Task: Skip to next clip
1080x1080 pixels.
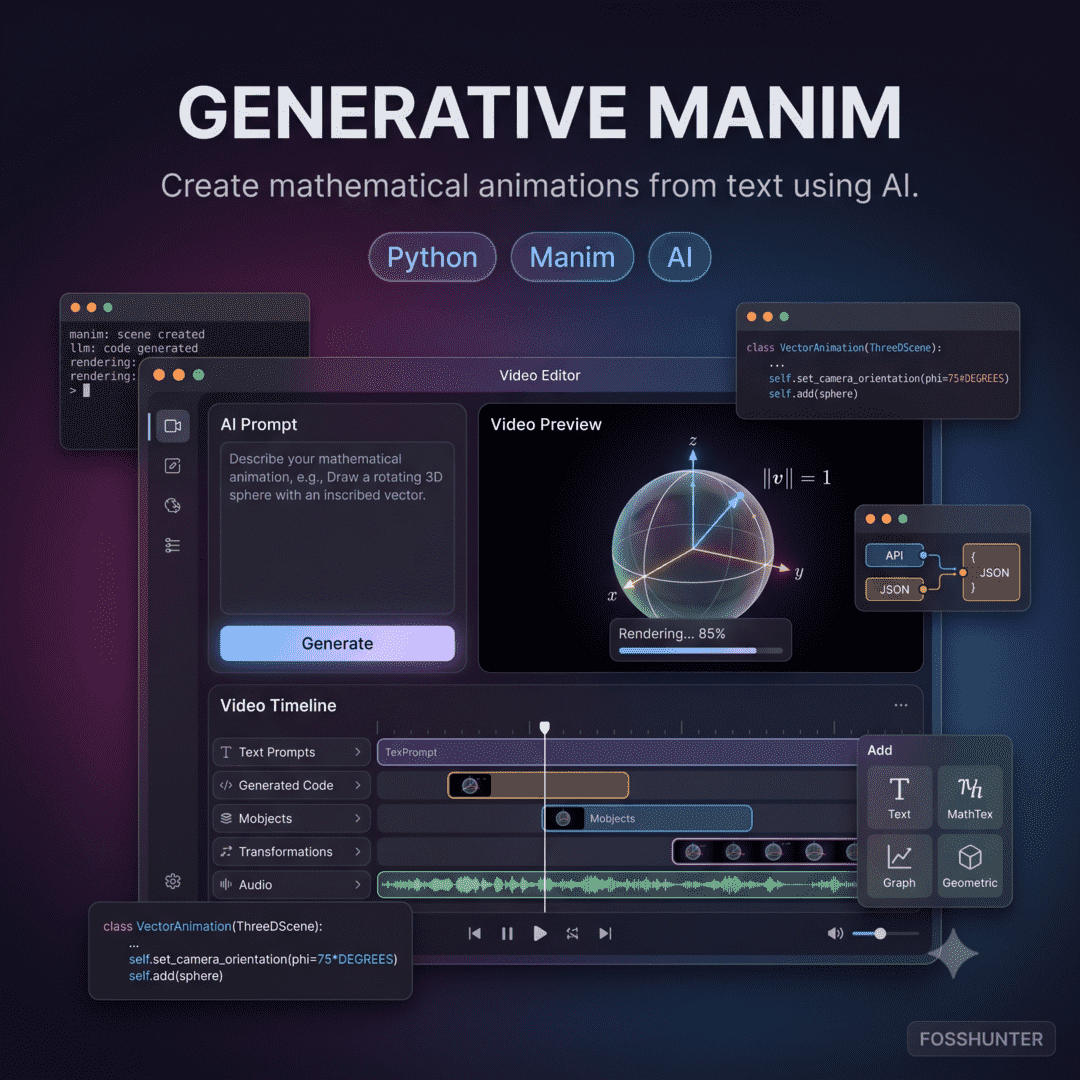Action: point(605,933)
